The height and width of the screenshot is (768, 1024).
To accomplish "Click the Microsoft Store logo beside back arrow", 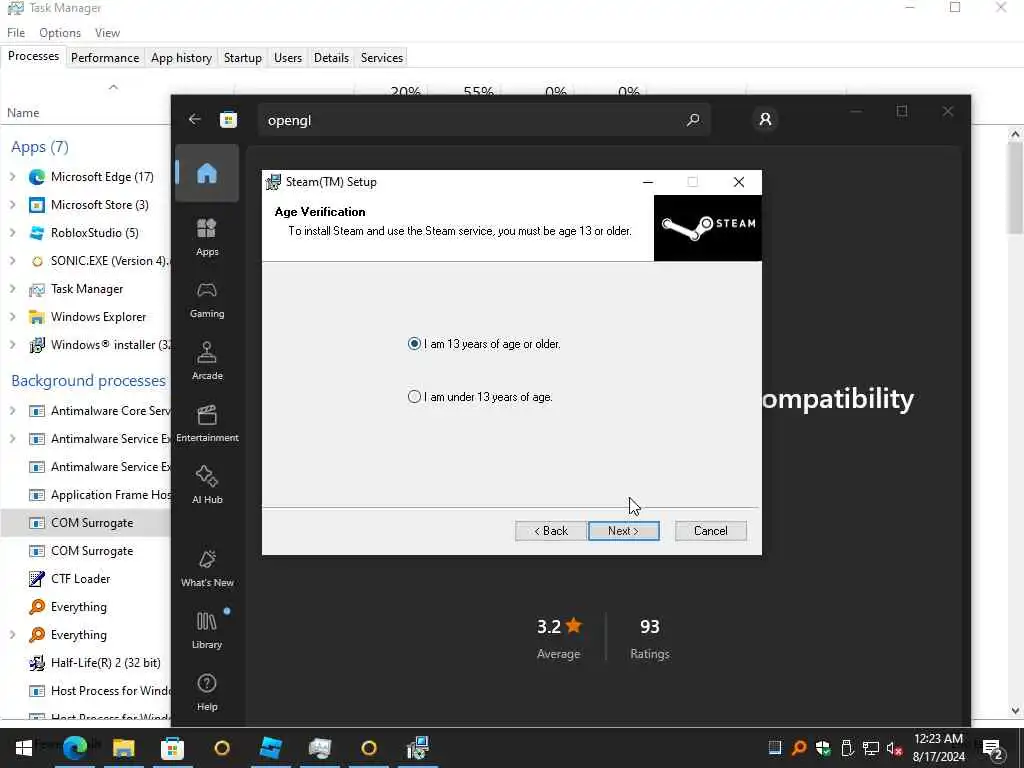I will tap(229, 120).
